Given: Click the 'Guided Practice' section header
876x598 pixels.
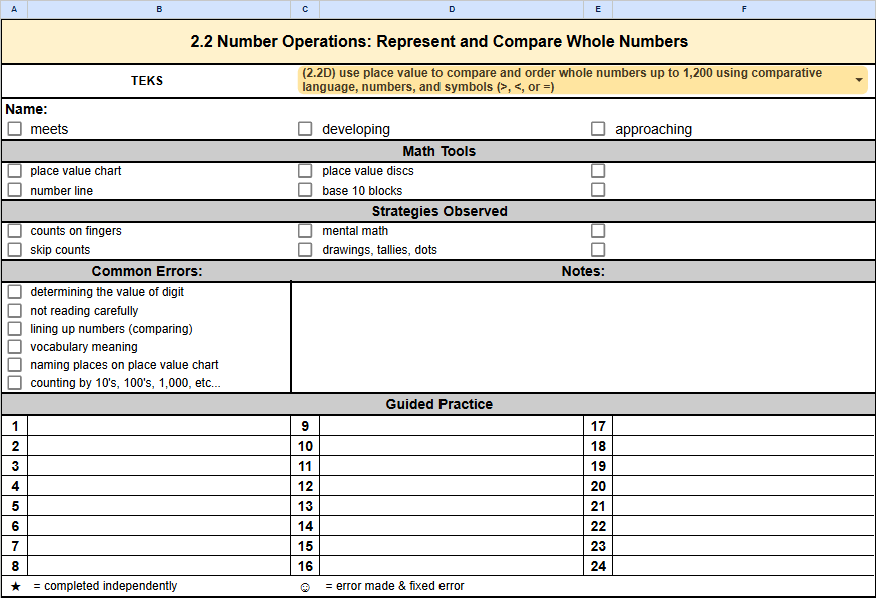Looking at the screenshot, I should (x=439, y=404).
